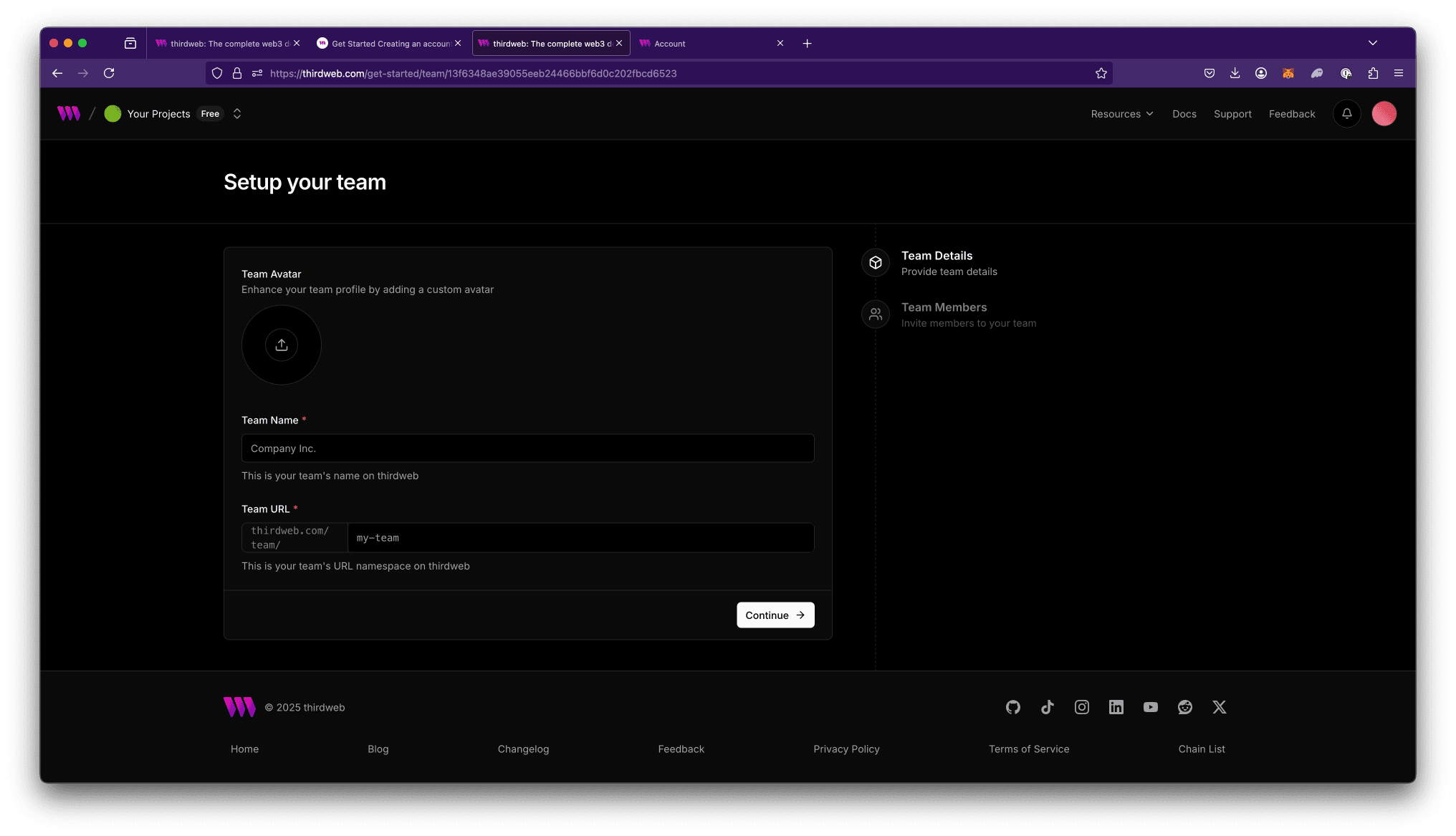The image size is (1456, 836).
Task: Click the Team Name input field
Action: coord(527,447)
